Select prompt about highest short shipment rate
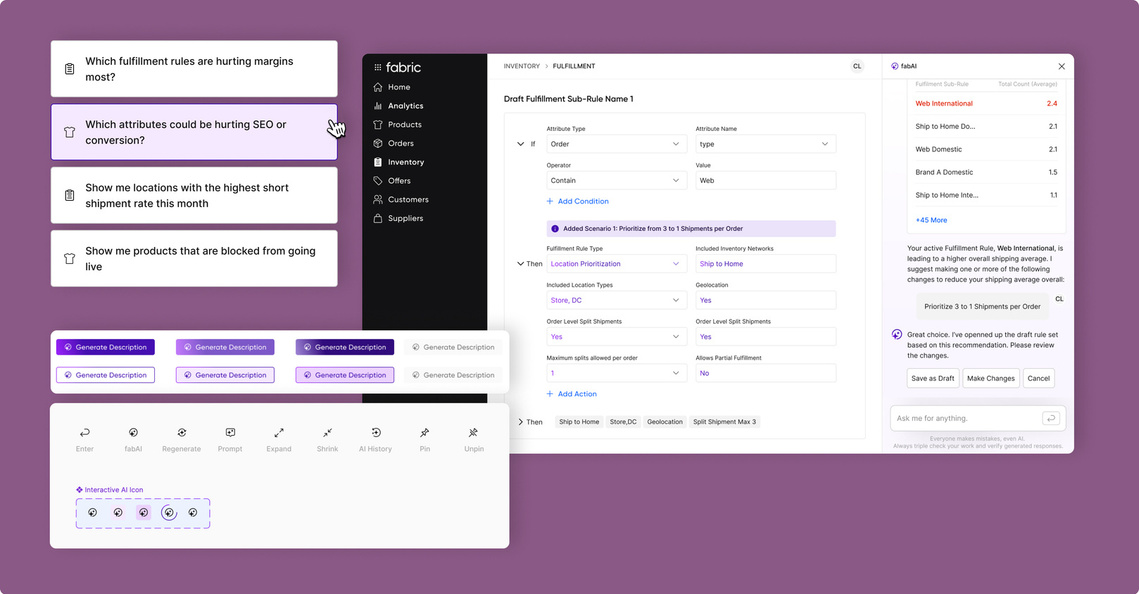This screenshot has width=1139, height=594. click(x=194, y=195)
